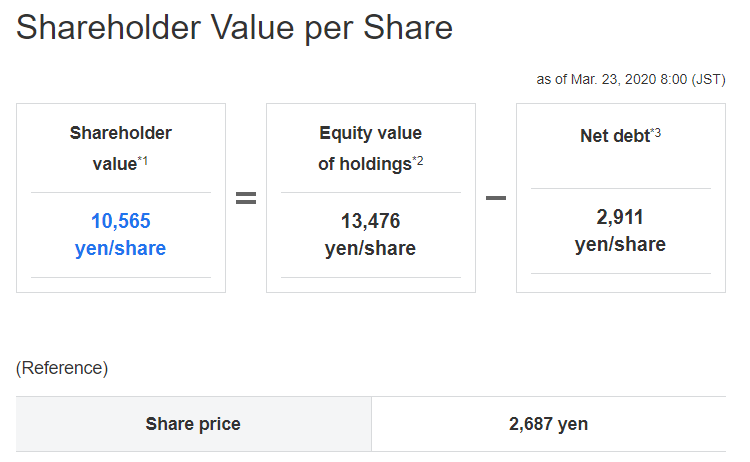The image size is (750, 462).
Task: Click yen/share text under 13,476
Action: click(371, 248)
